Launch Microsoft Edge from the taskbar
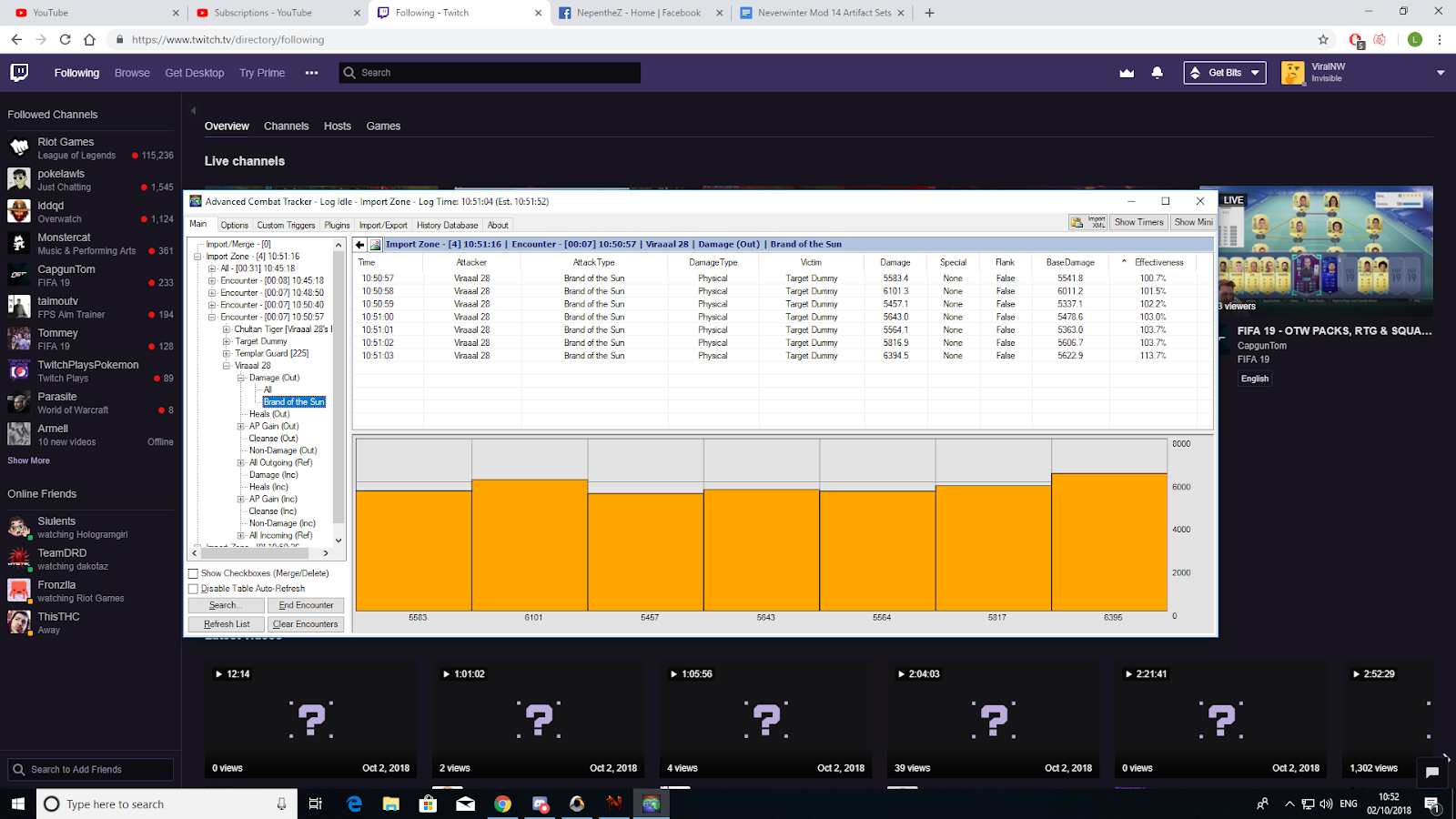The height and width of the screenshot is (819, 1456). pyautogui.click(x=354, y=804)
